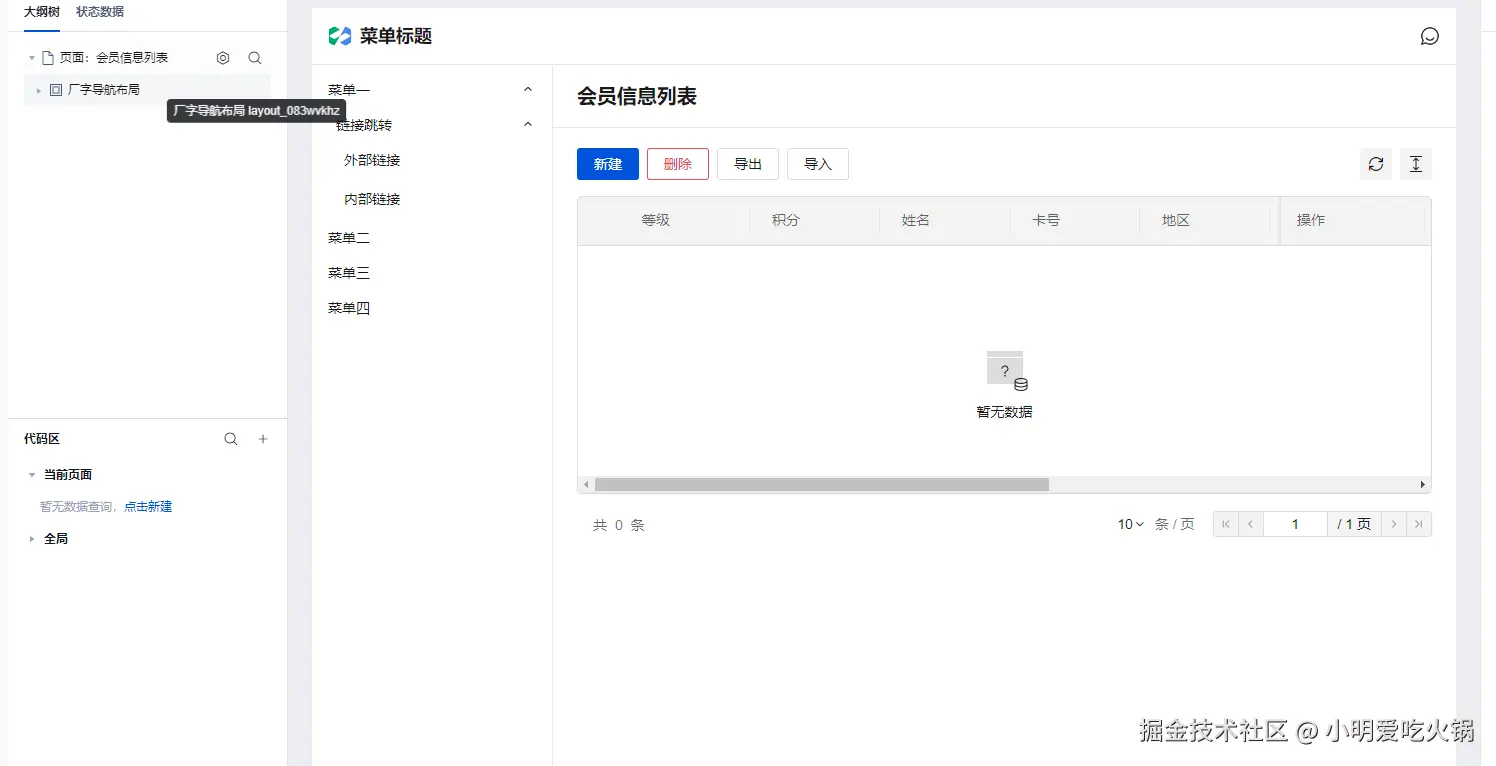Click the 点击新建 link in 代码区
Viewport: 1496px width, 766px height.
[x=148, y=506]
